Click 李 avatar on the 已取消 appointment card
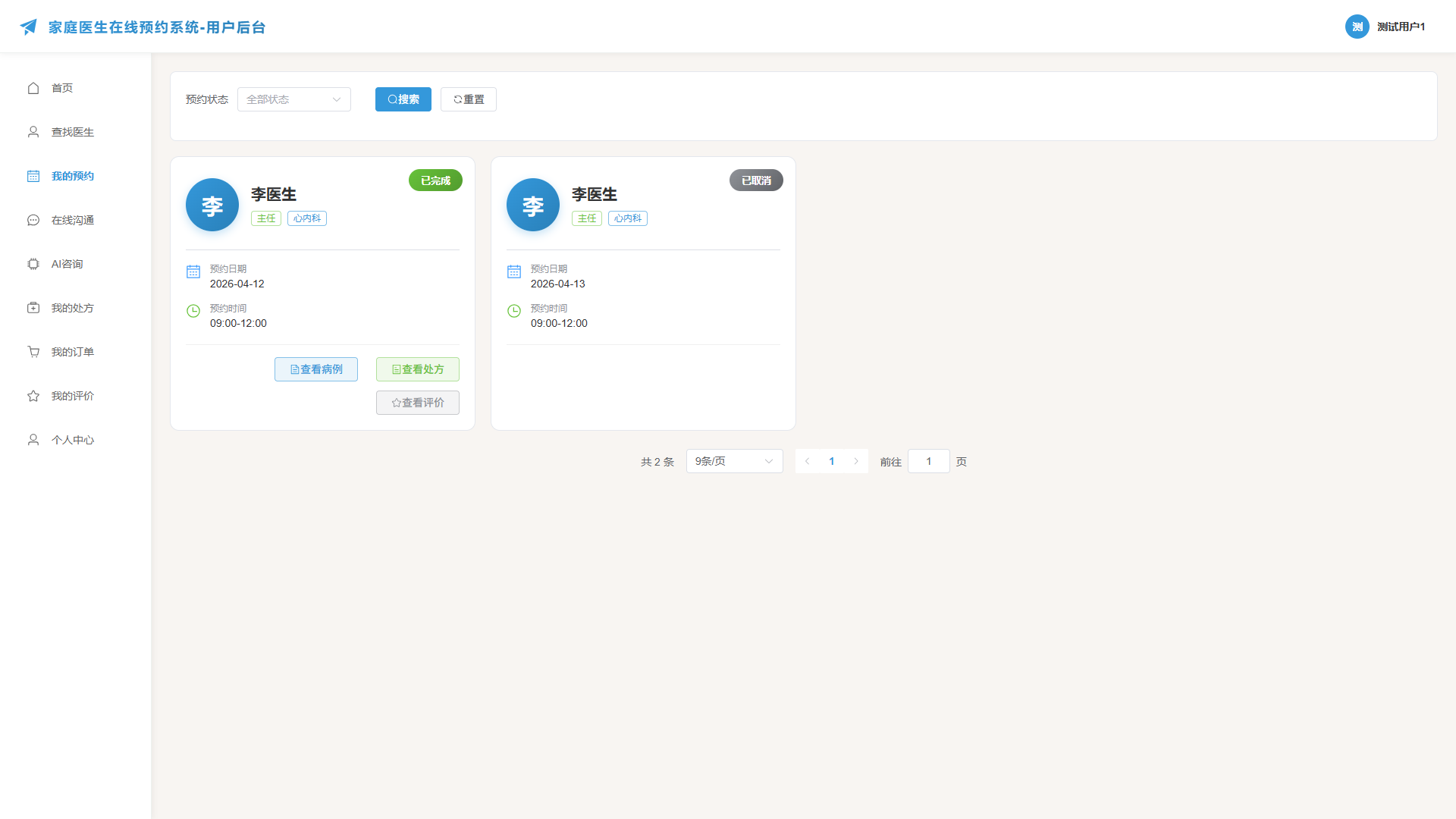This screenshot has height=819, width=1456. click(x=533, y=205)
